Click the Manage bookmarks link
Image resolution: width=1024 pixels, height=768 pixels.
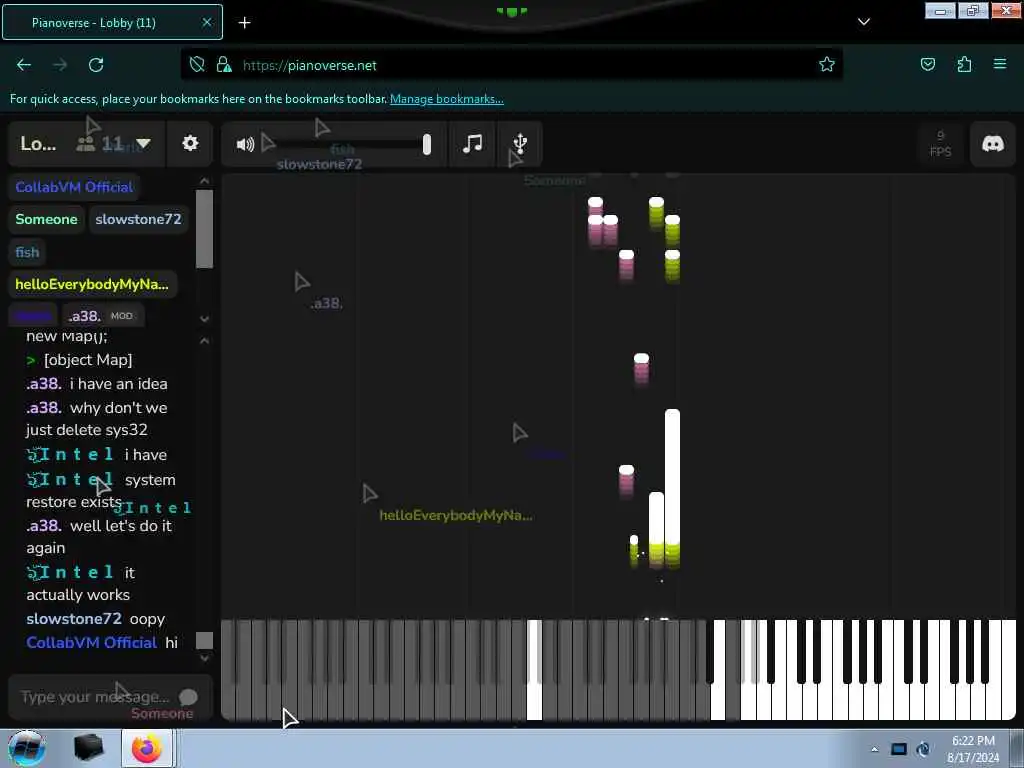click(447, 99)
